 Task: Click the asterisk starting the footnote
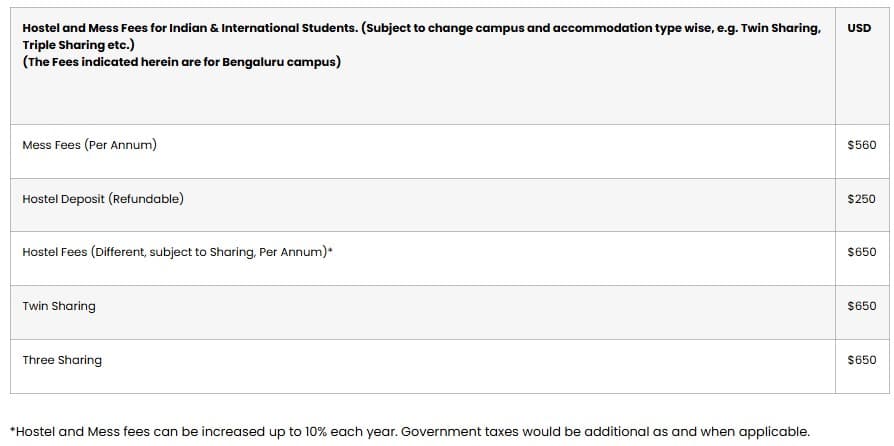(x=12, y=431)
